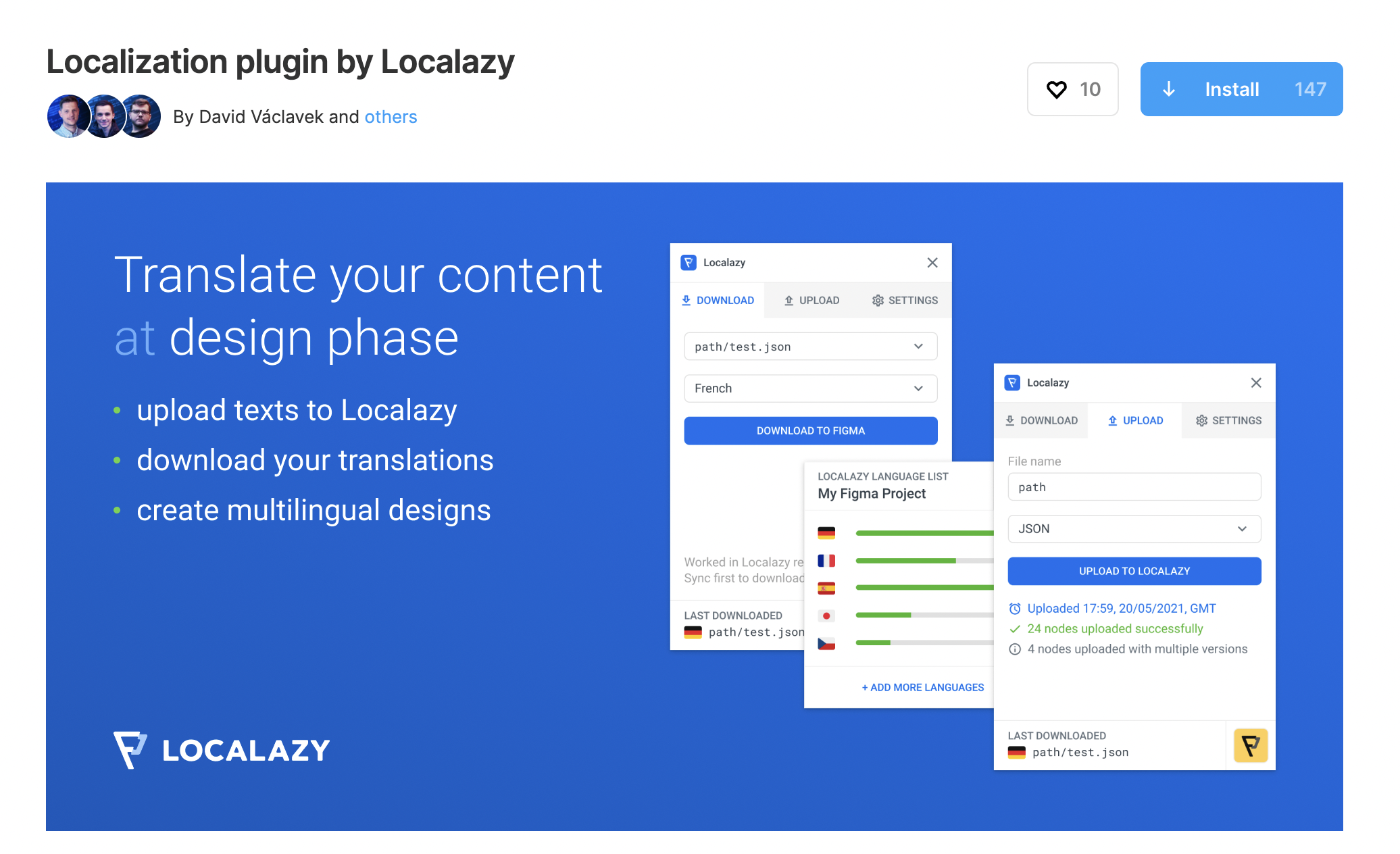Image resolution: width=1400 pixels, height=854 pixels.
Task: Open SETTINGS tab in upload panel
Action: point(1228,420)
